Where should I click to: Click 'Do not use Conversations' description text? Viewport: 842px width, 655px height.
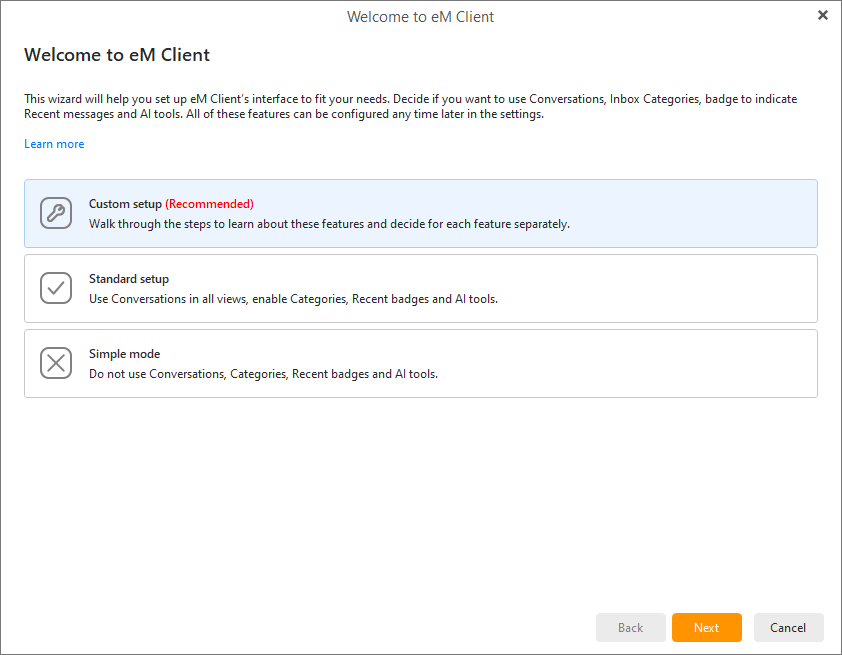click(263, 374)
